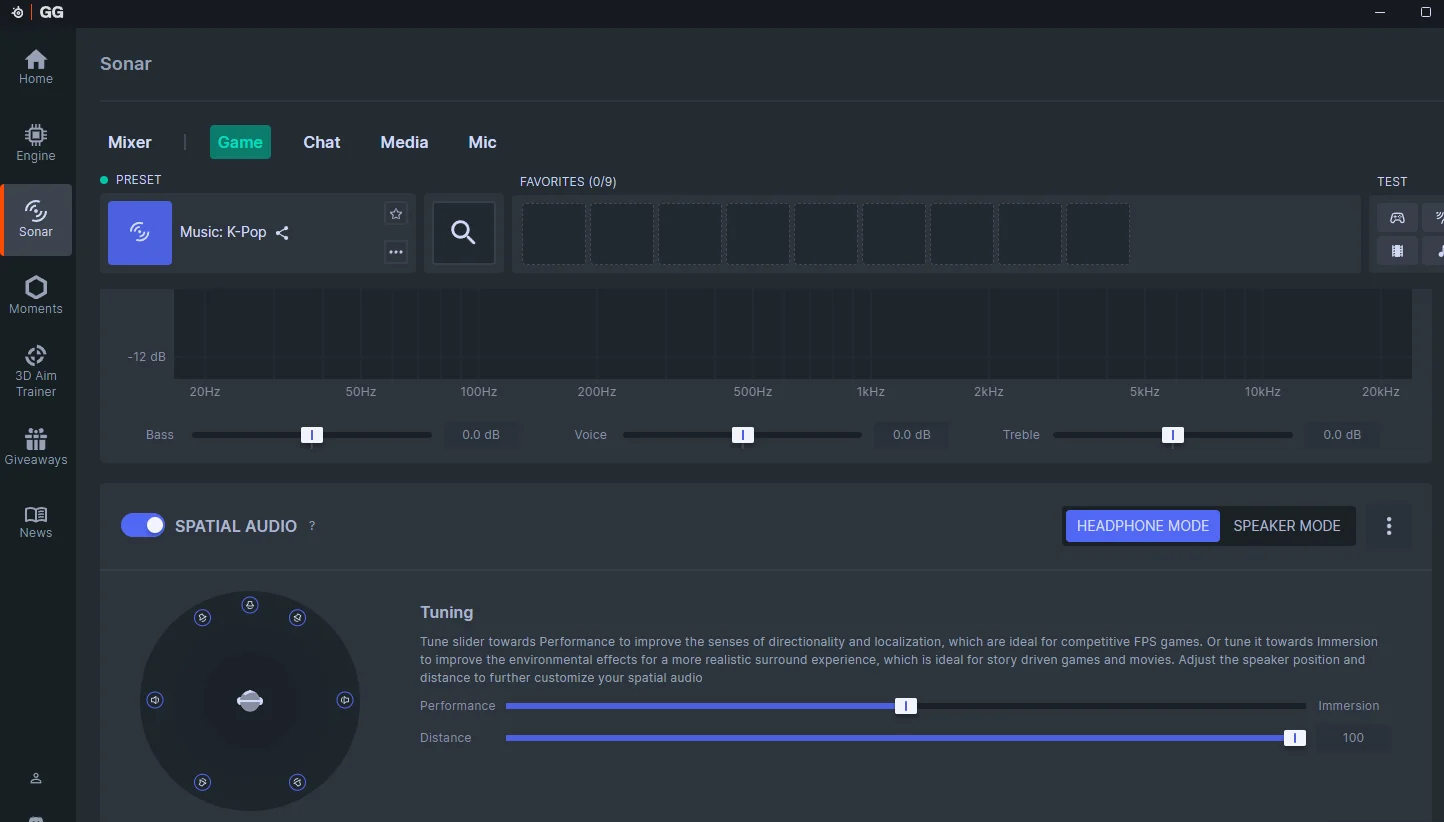The image size is (1444, 822).
Task: Play the film strip test sound
Action: (1397, 251)
